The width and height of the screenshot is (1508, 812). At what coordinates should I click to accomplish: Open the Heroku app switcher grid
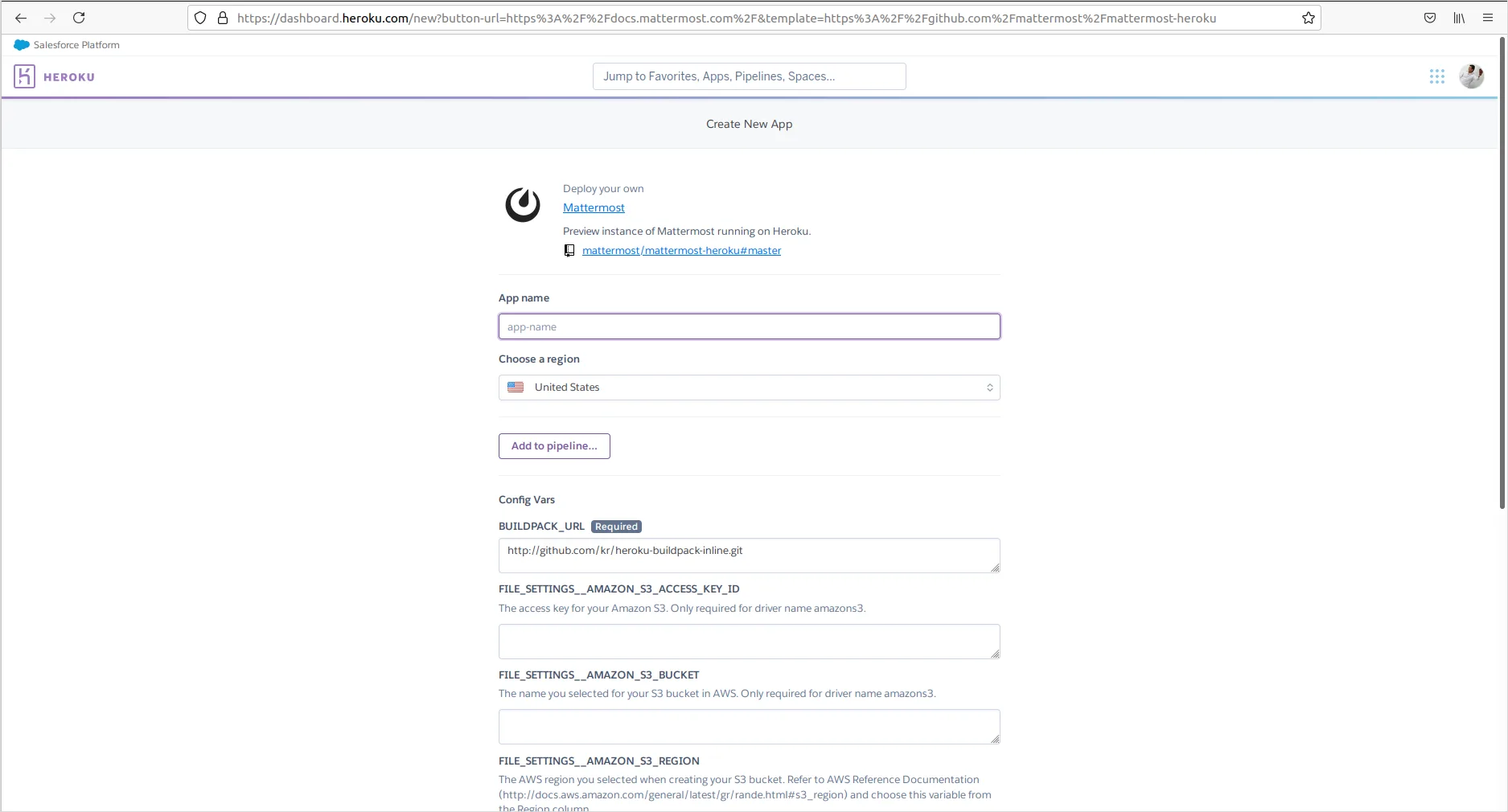tap(1437, 76)
